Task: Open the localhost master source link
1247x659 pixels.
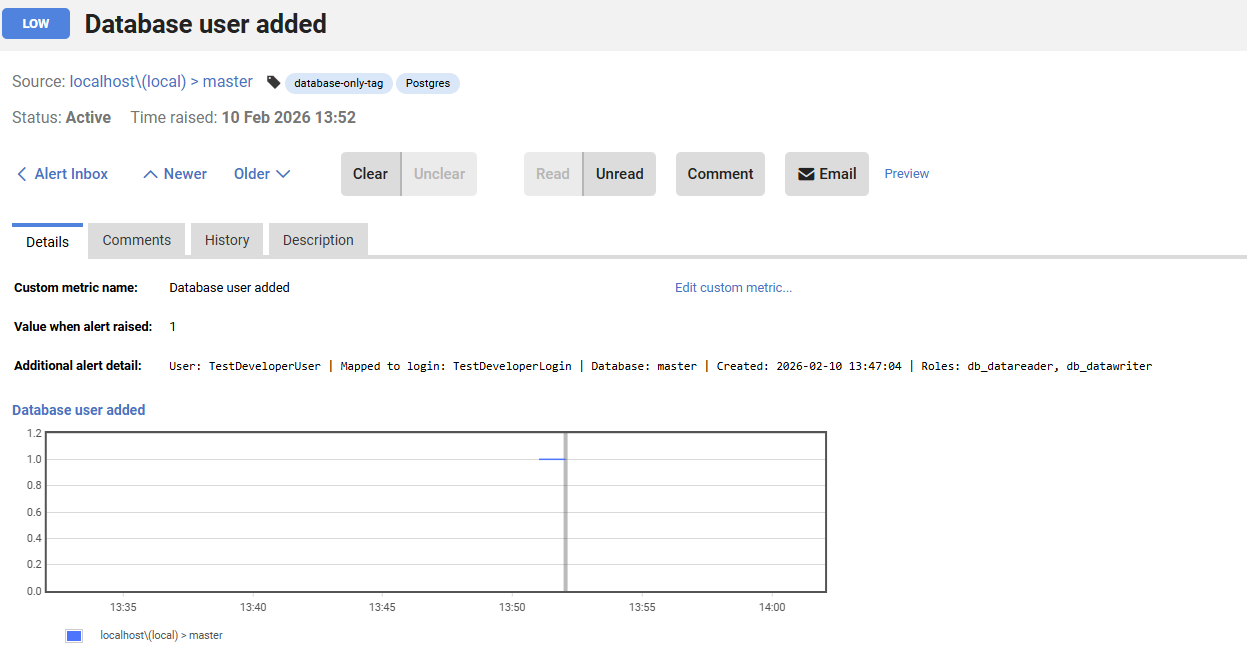Action: [x=163, y=81]
